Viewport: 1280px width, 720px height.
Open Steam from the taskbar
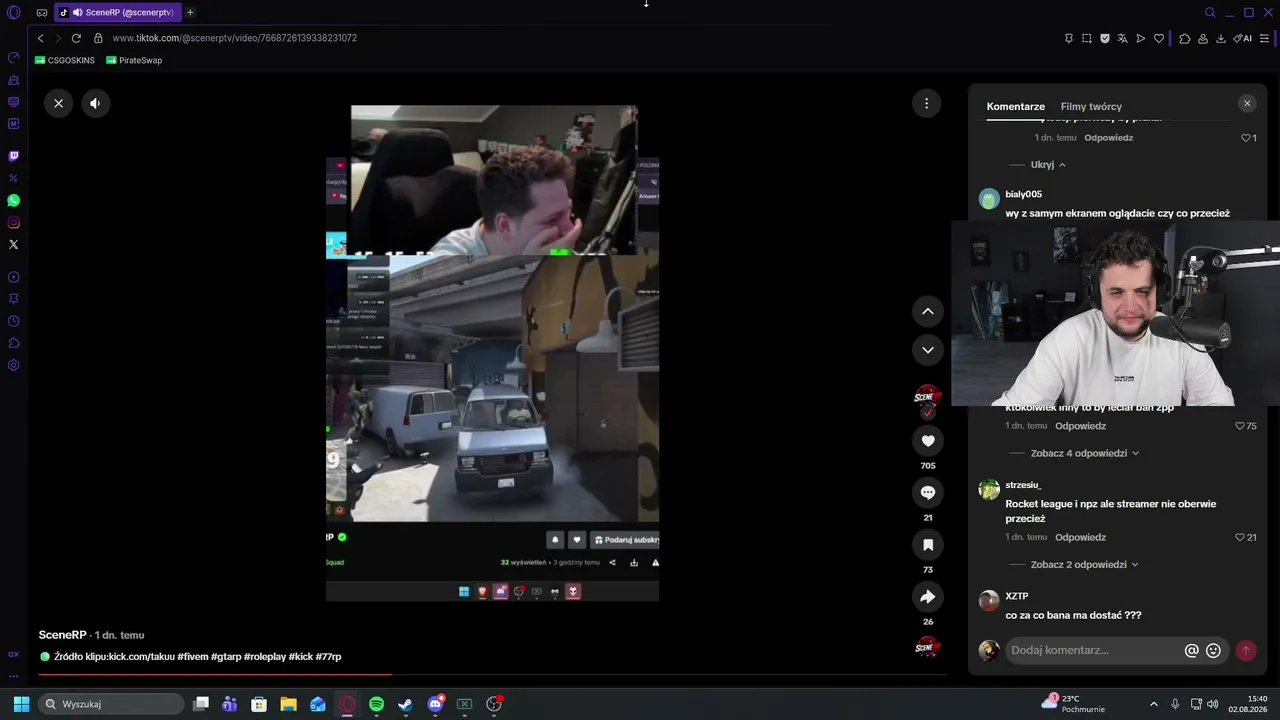(405, 704)
